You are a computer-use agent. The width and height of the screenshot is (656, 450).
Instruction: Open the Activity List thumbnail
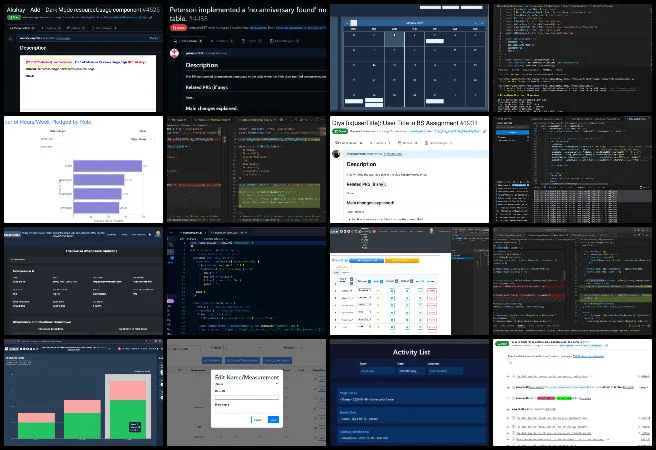[x=409, y=392]
